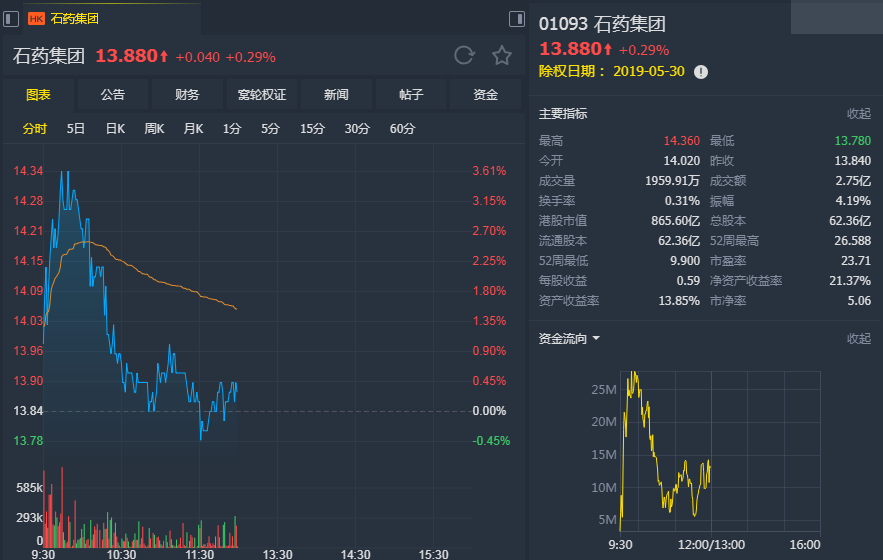Select the 分时 chart period
Image resolution: width=883 pixels, height=560 pixels.
[x=34, y=129]
